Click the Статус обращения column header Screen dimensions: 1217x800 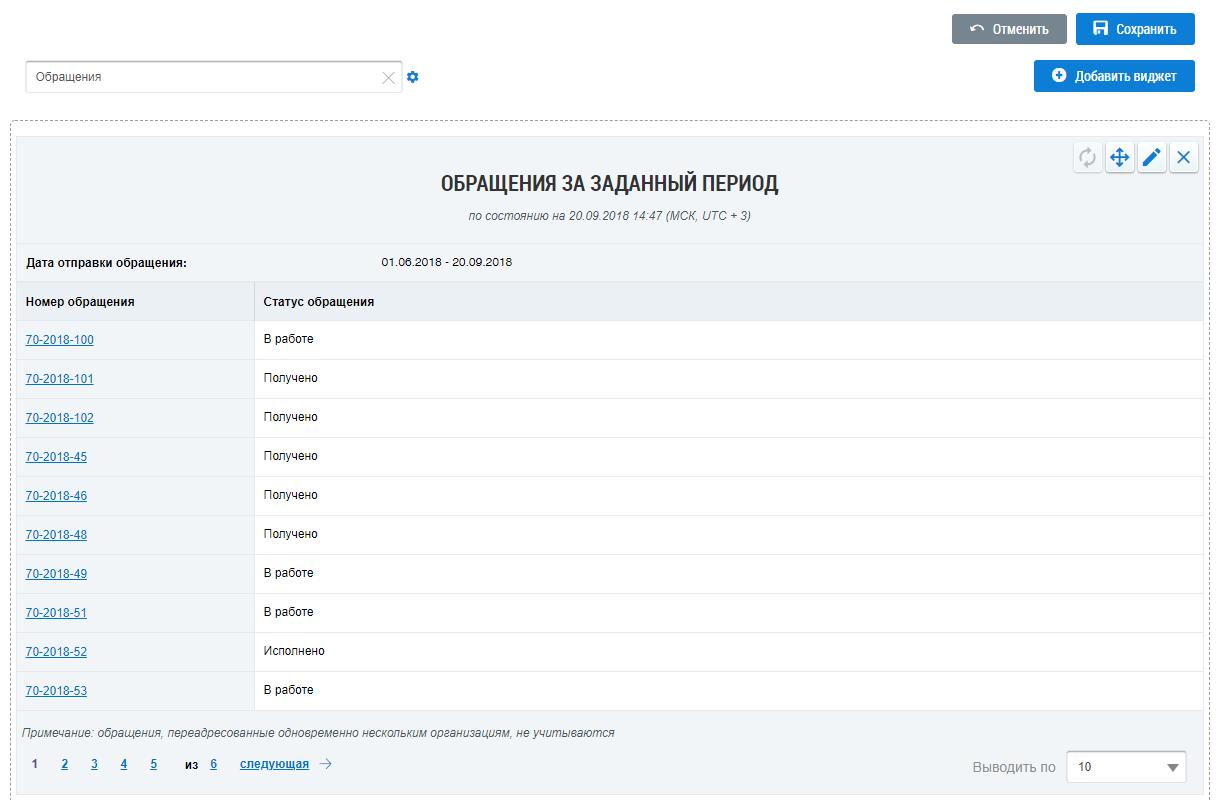pyautogui.click(x=319, y=301)
